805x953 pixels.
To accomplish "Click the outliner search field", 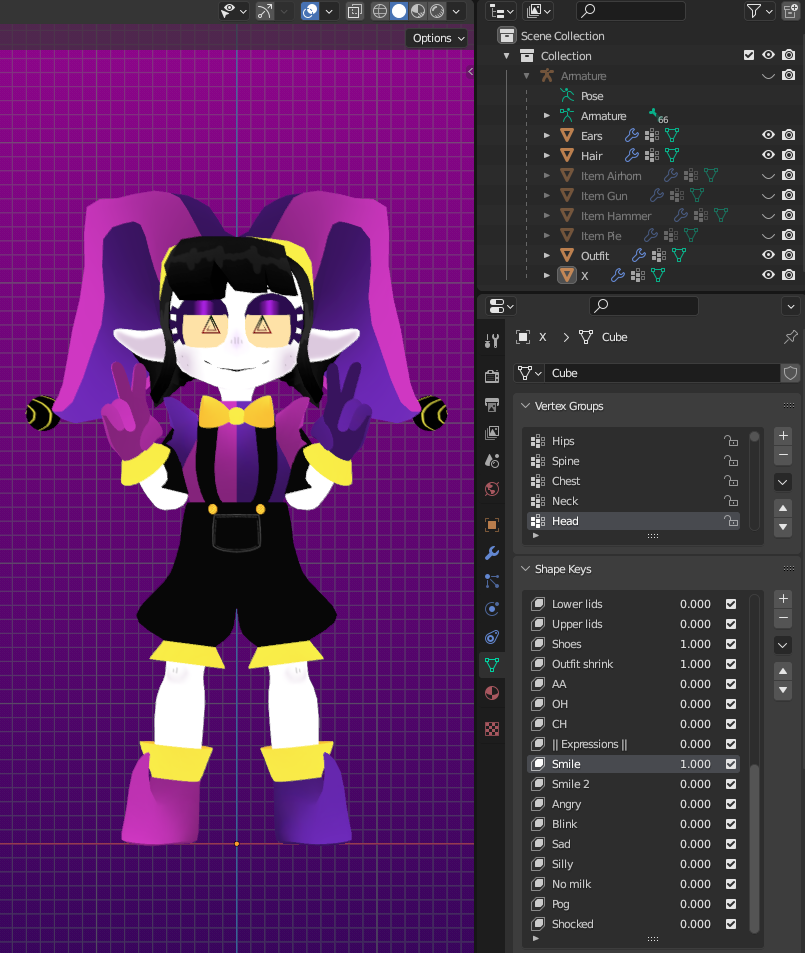I will [631, 11].
